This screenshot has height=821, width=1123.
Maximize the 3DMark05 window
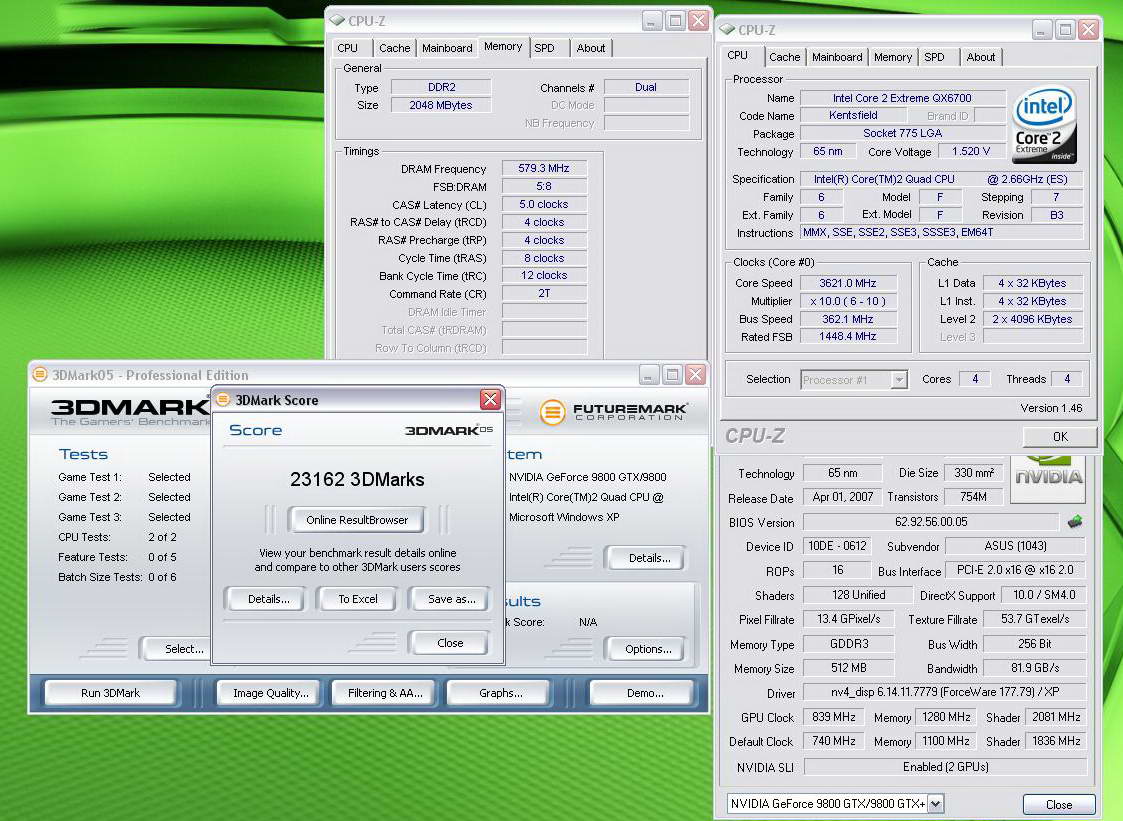pos(672,375)
